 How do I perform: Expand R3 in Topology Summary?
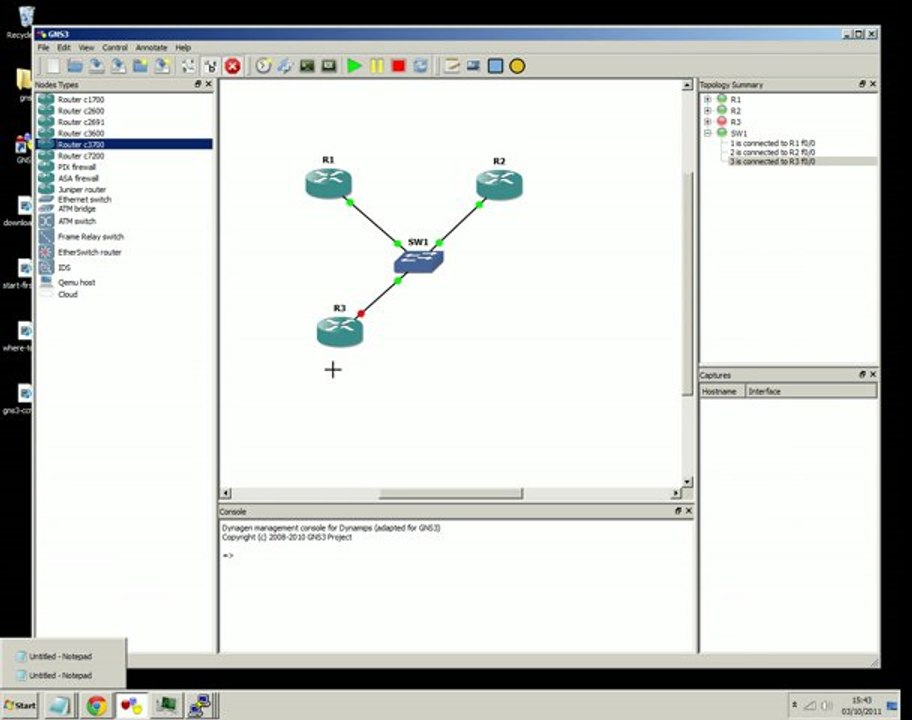pos(708,122)
